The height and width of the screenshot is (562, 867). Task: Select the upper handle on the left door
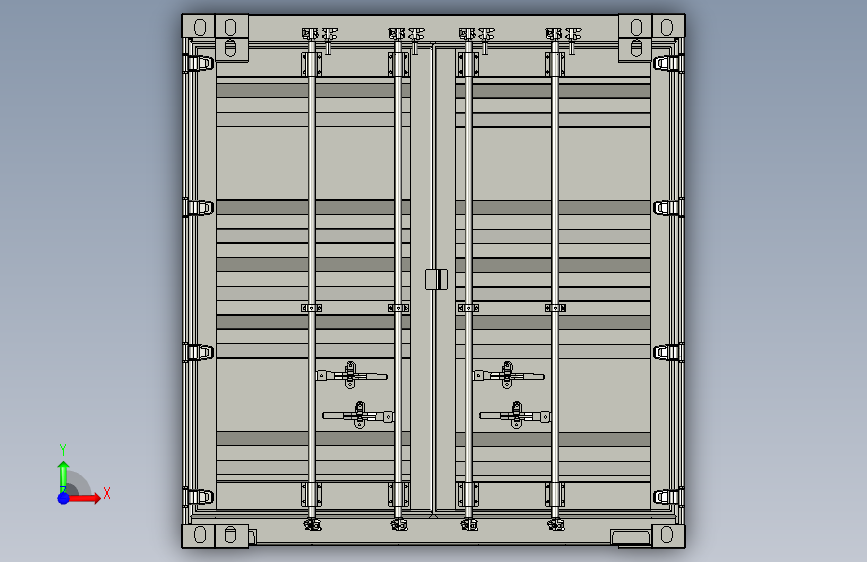pos(352,376)
